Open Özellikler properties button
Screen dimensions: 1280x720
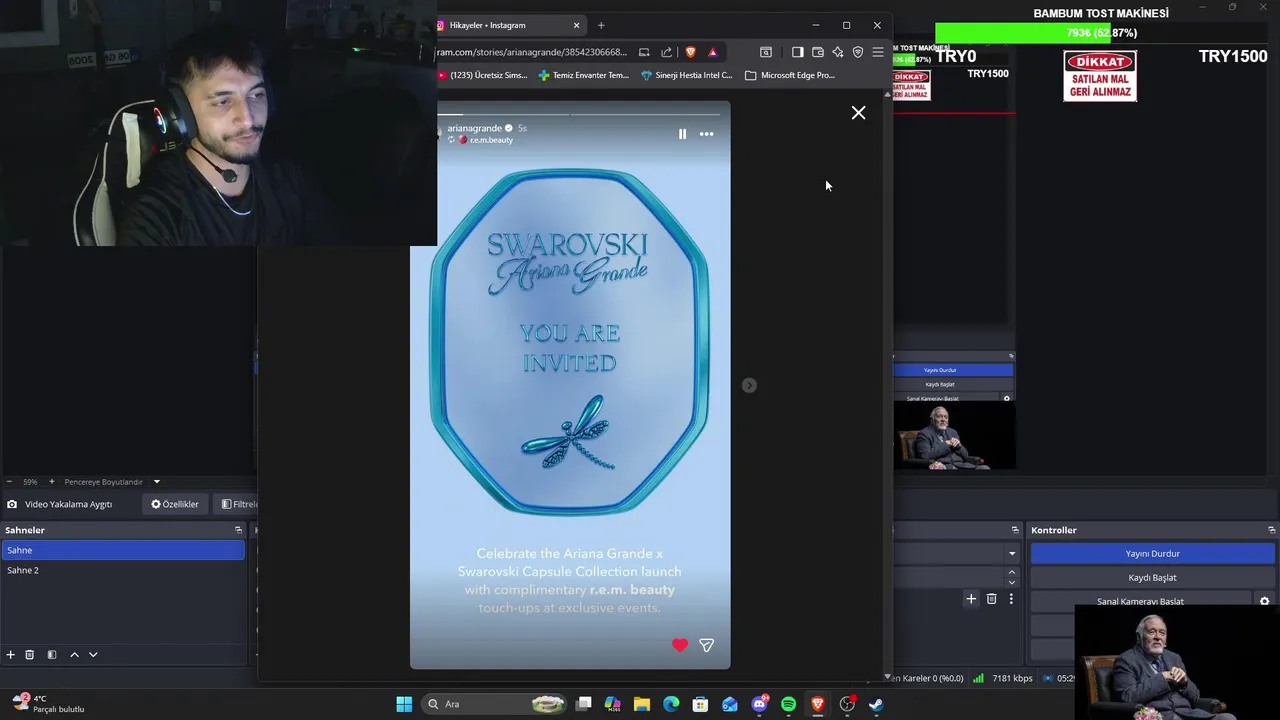click(x=175, y=504)
